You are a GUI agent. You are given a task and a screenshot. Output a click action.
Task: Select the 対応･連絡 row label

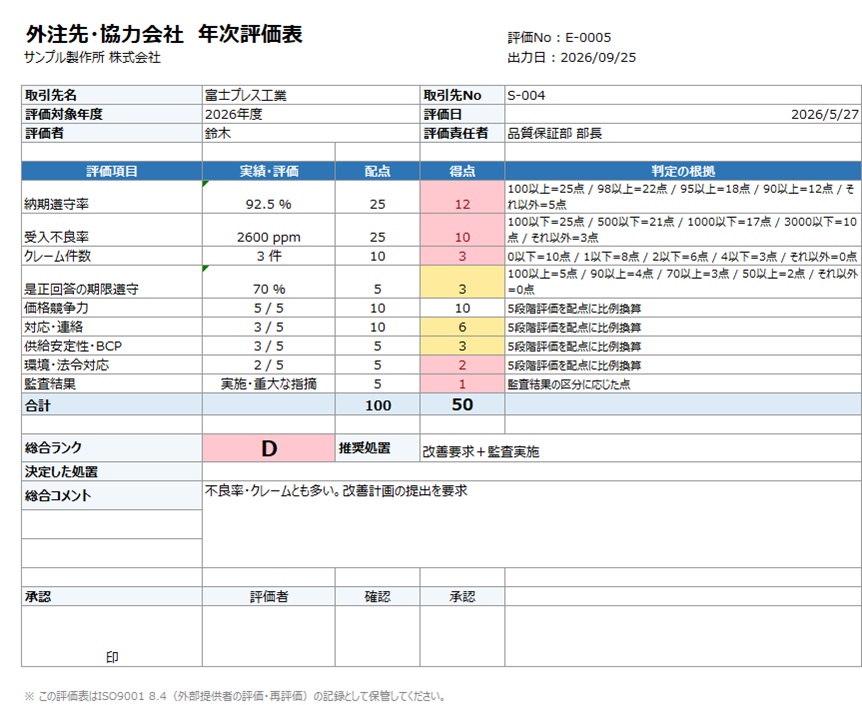click(112, 327)
